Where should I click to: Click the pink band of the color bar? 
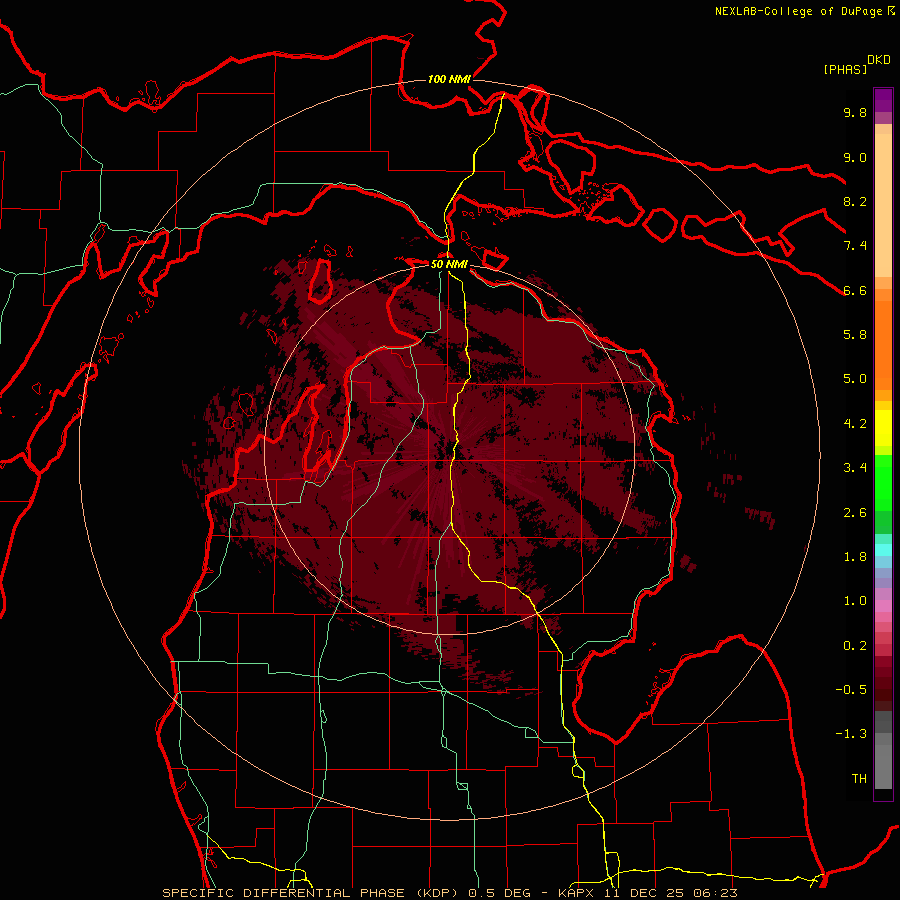[883, 606]
